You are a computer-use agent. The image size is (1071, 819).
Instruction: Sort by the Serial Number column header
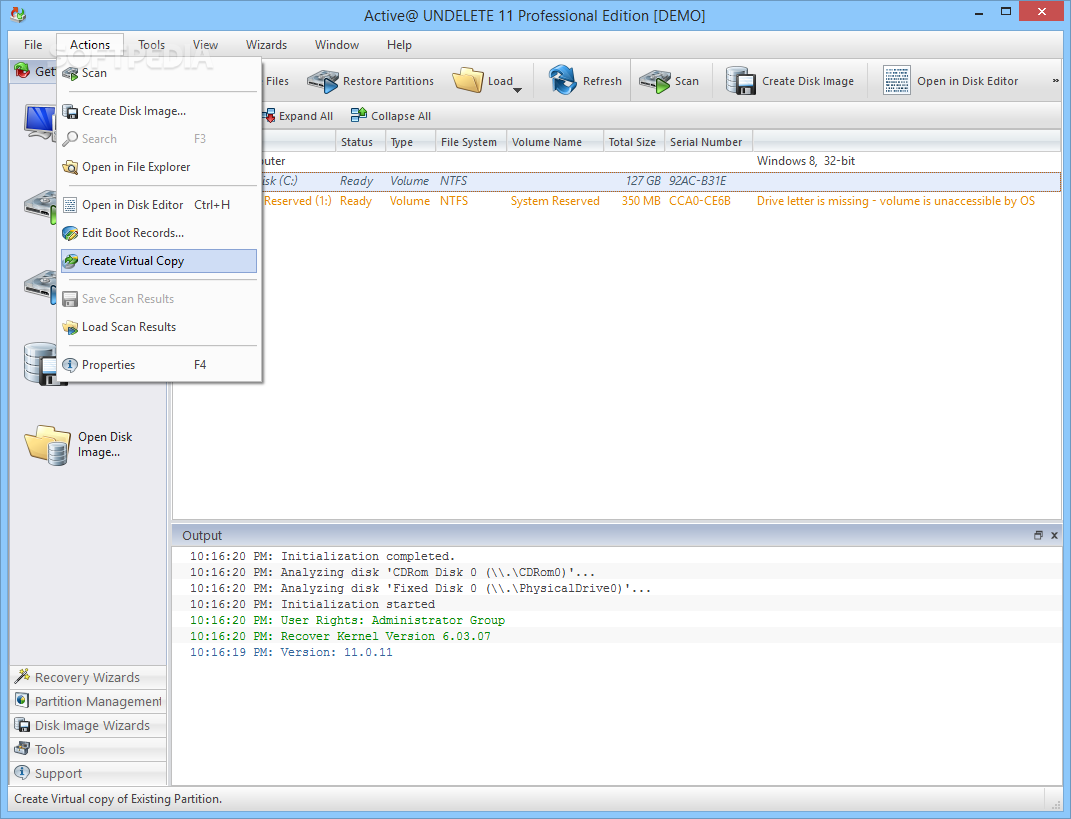pyautogui.click(x=708, y=142)
